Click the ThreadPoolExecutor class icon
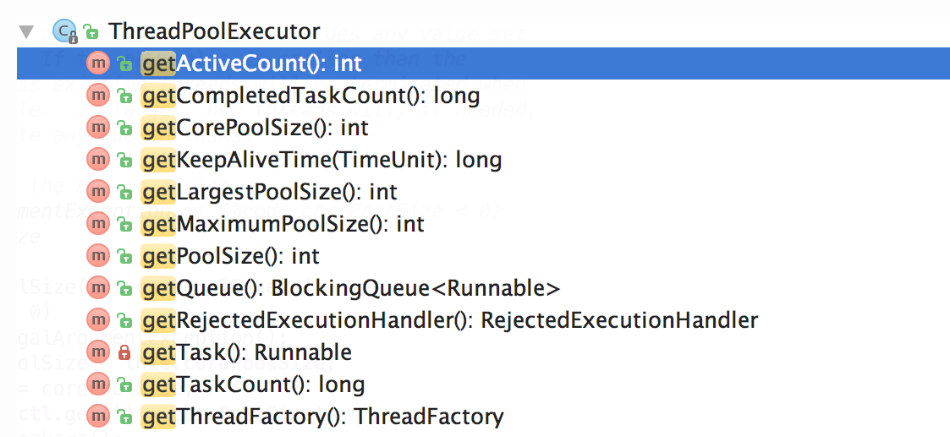Image resolution: width=950 pixels, height=437 pixels. coord(63,32)
